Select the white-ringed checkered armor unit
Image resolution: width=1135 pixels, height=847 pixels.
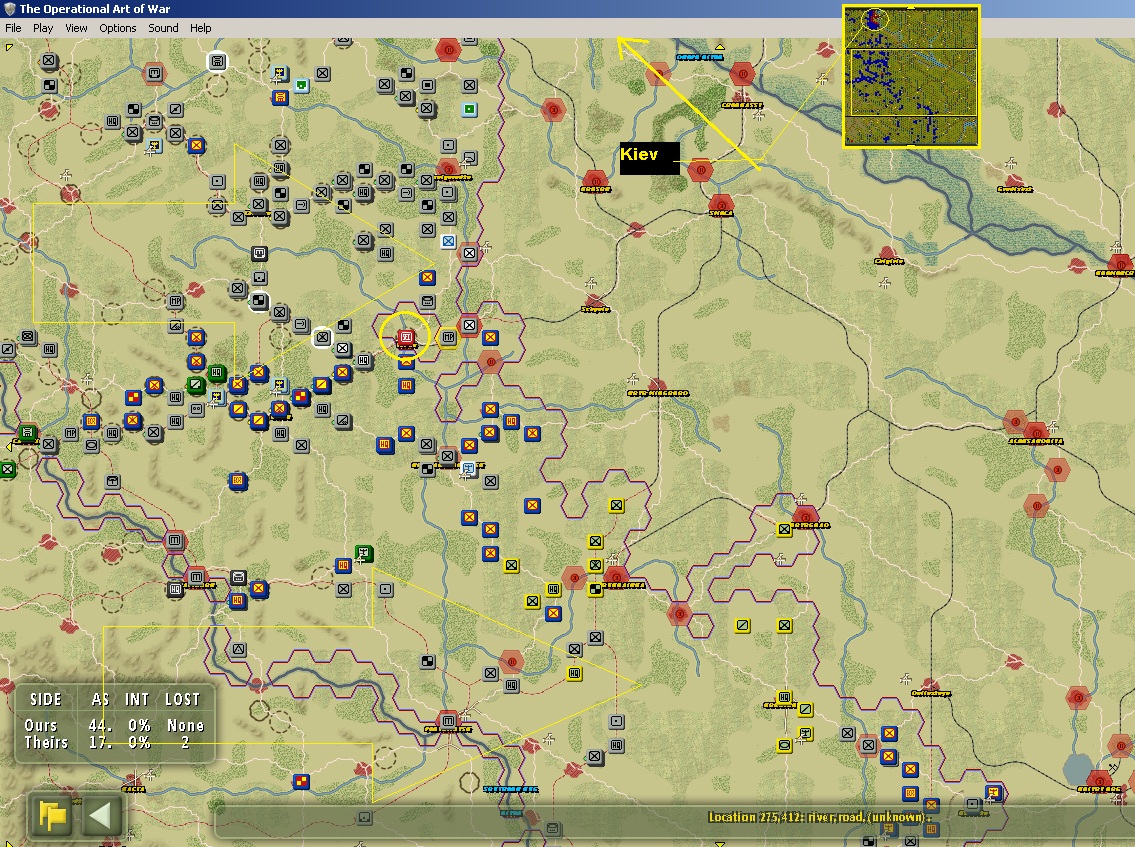[x=258, y=300]
